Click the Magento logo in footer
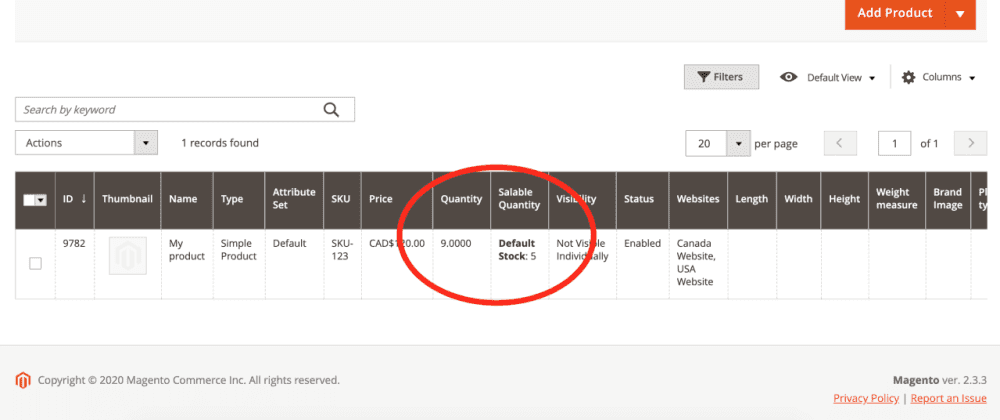Image resolution: width=1000 pixels, height=420 pixels. 23,380
